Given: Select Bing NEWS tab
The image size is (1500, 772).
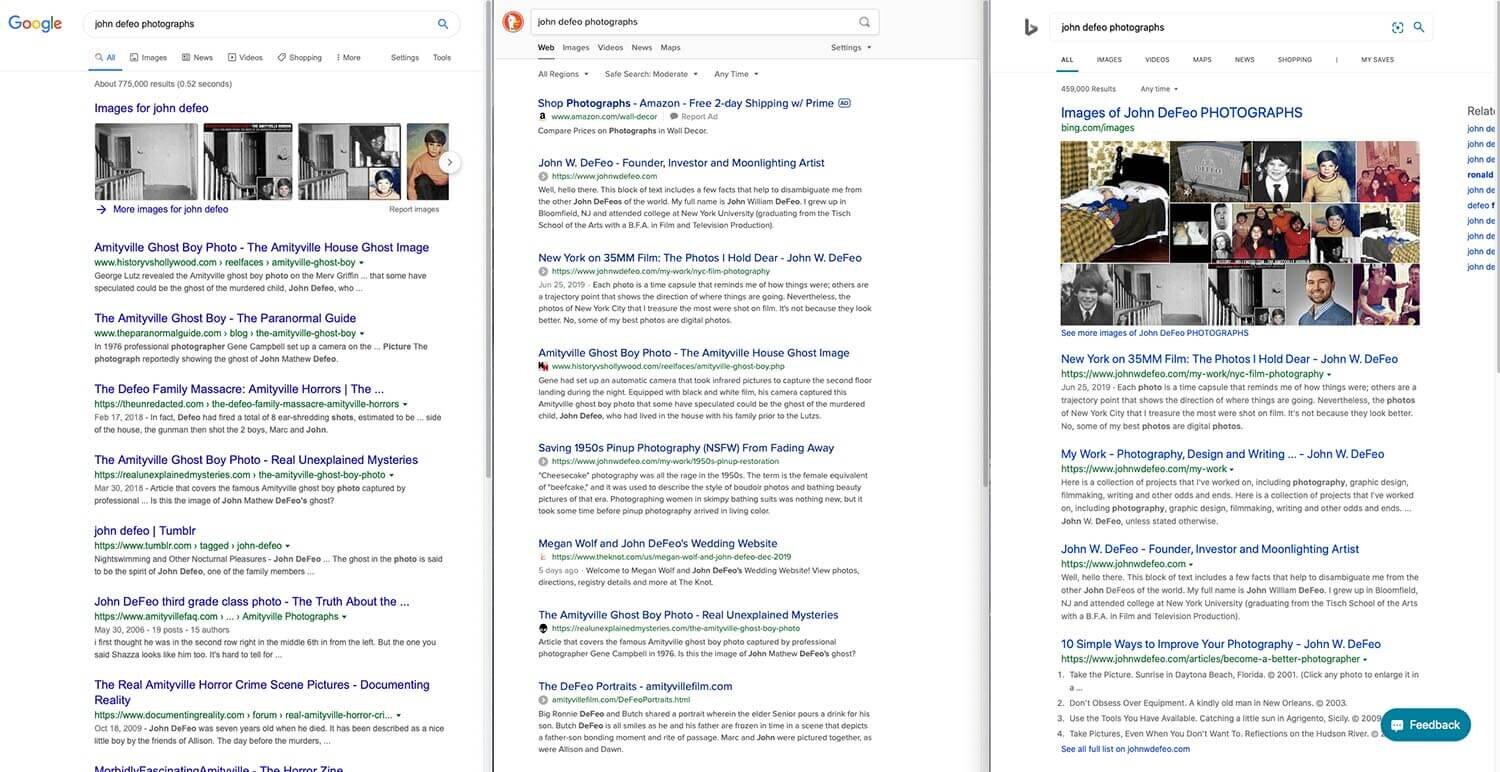Looking at the screenshot, I should 1244,60.
